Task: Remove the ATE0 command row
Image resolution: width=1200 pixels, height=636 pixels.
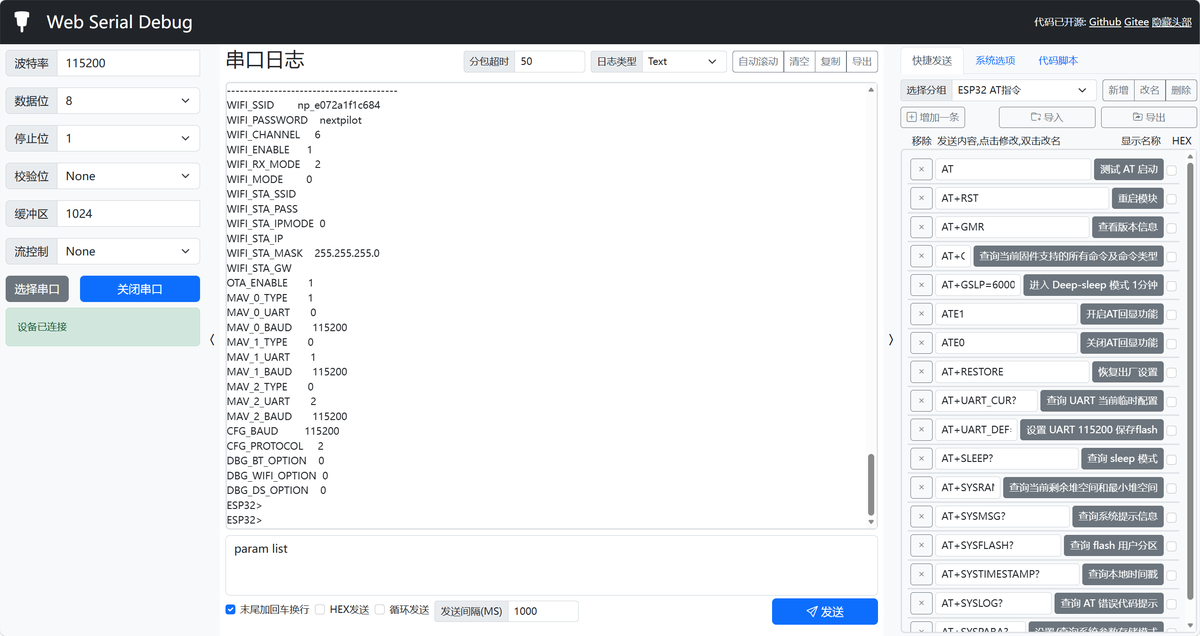Action: point(921,343)
